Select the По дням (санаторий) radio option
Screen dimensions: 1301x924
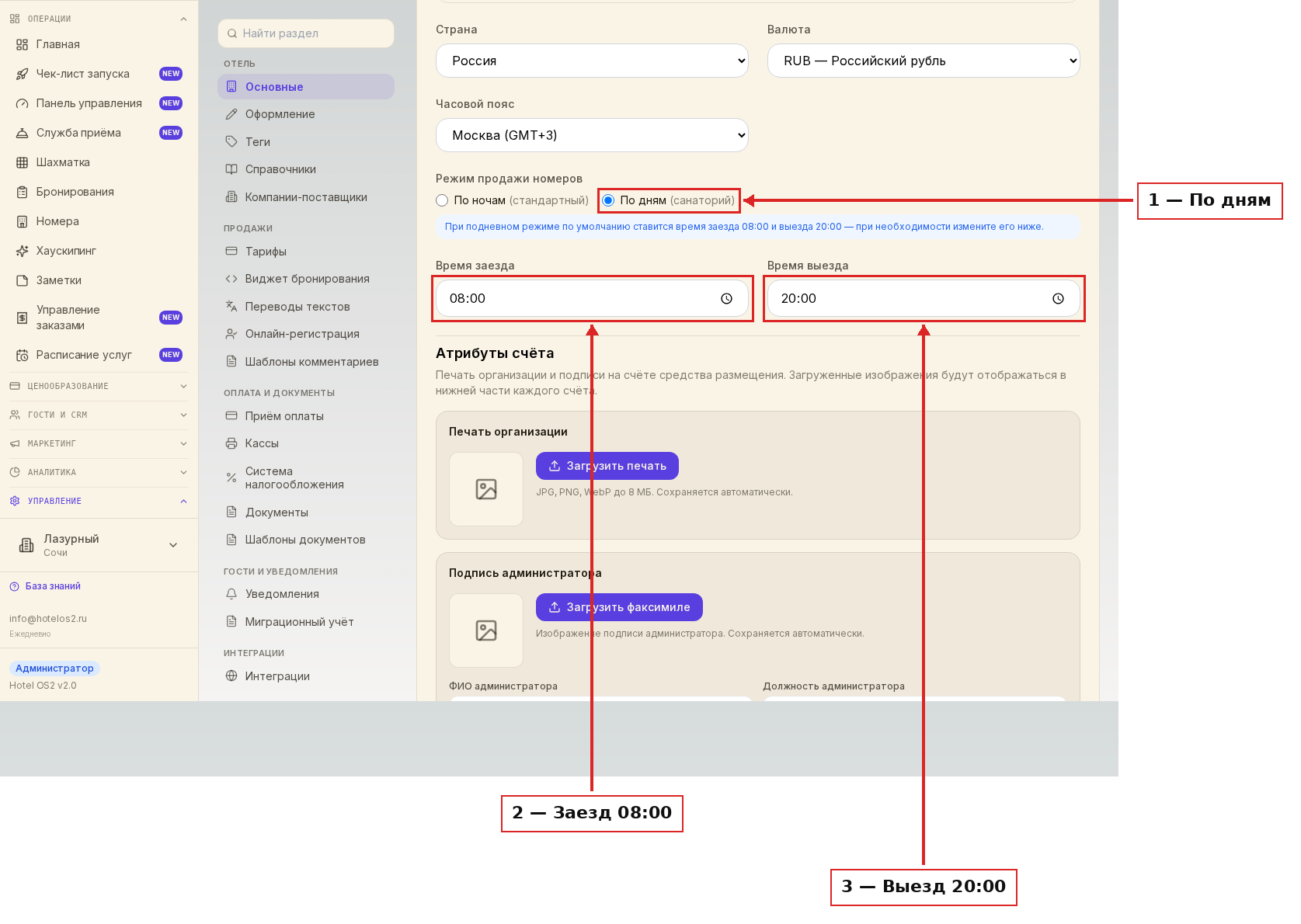(608, 200)
